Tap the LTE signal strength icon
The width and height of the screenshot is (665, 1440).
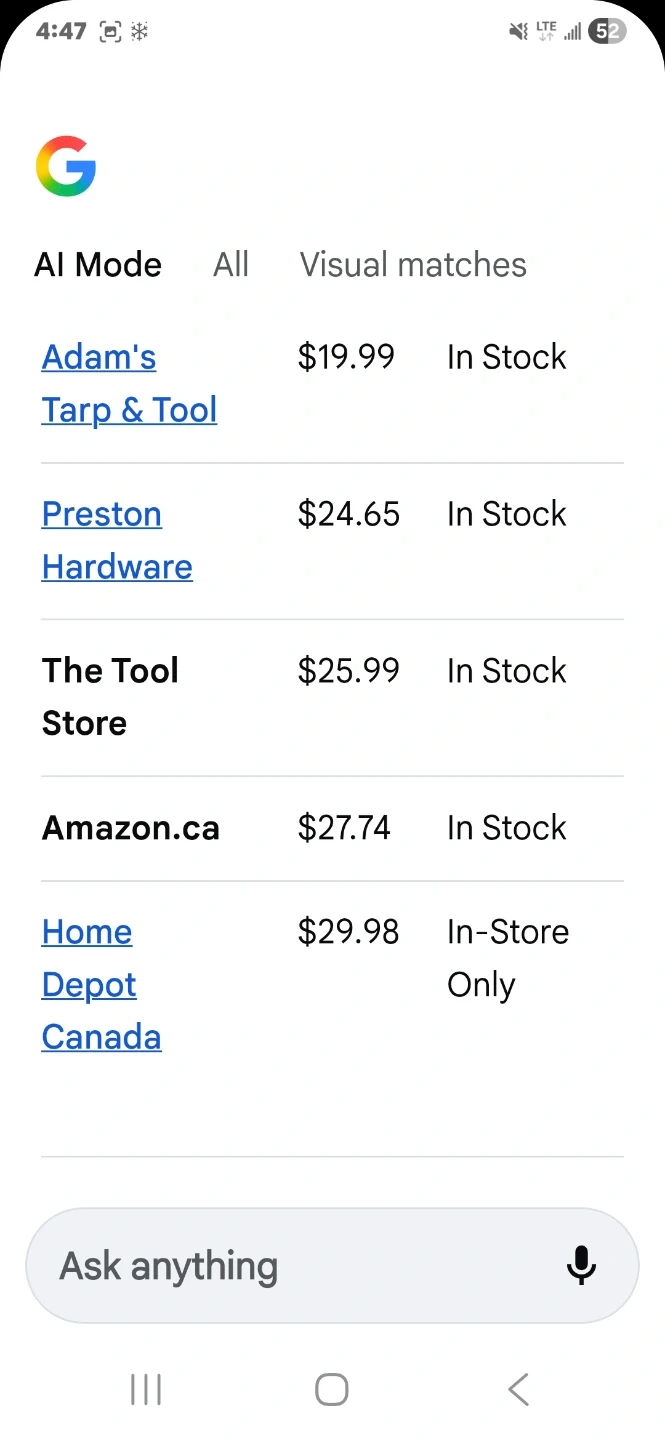click(x=559, y=32)
